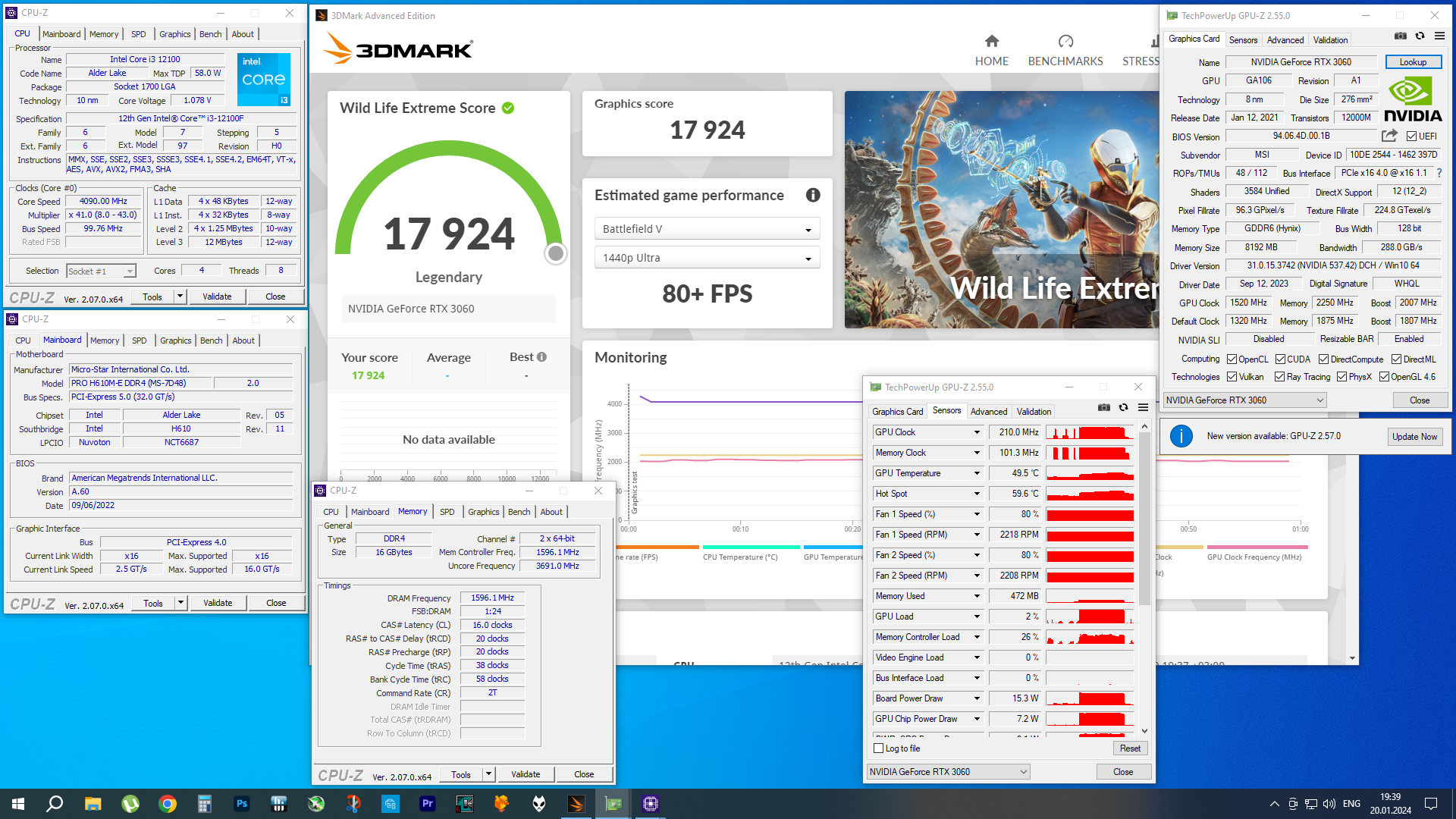
Task: Switch to Advanced tab in GPU-Z Graphics Card window
Action: point(1285,40)
